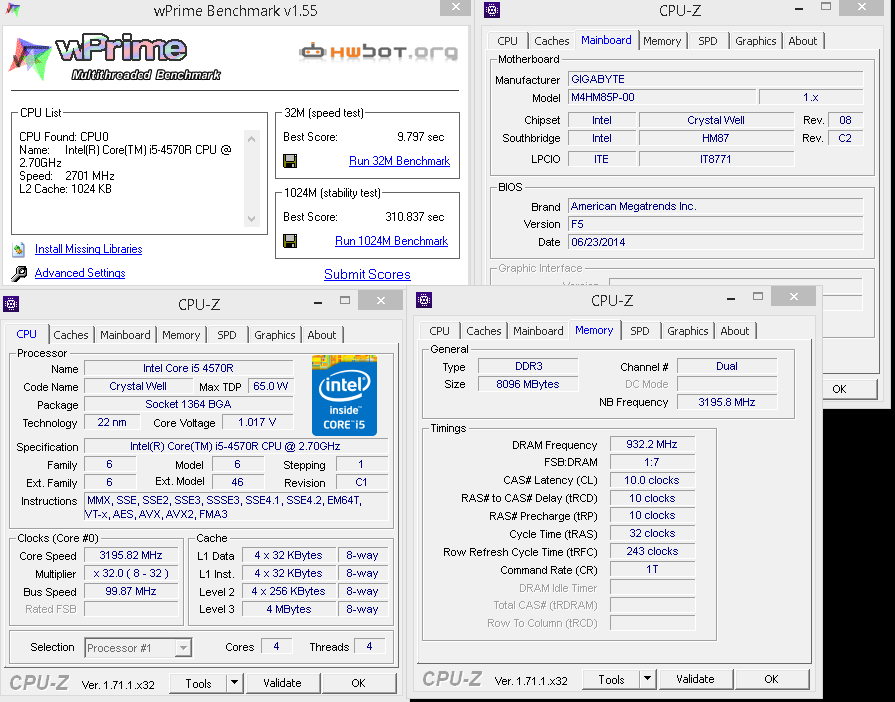895x702 pixels.
Task: Open the About tab in the Mainboard window
Action: (x=803, y=41)
